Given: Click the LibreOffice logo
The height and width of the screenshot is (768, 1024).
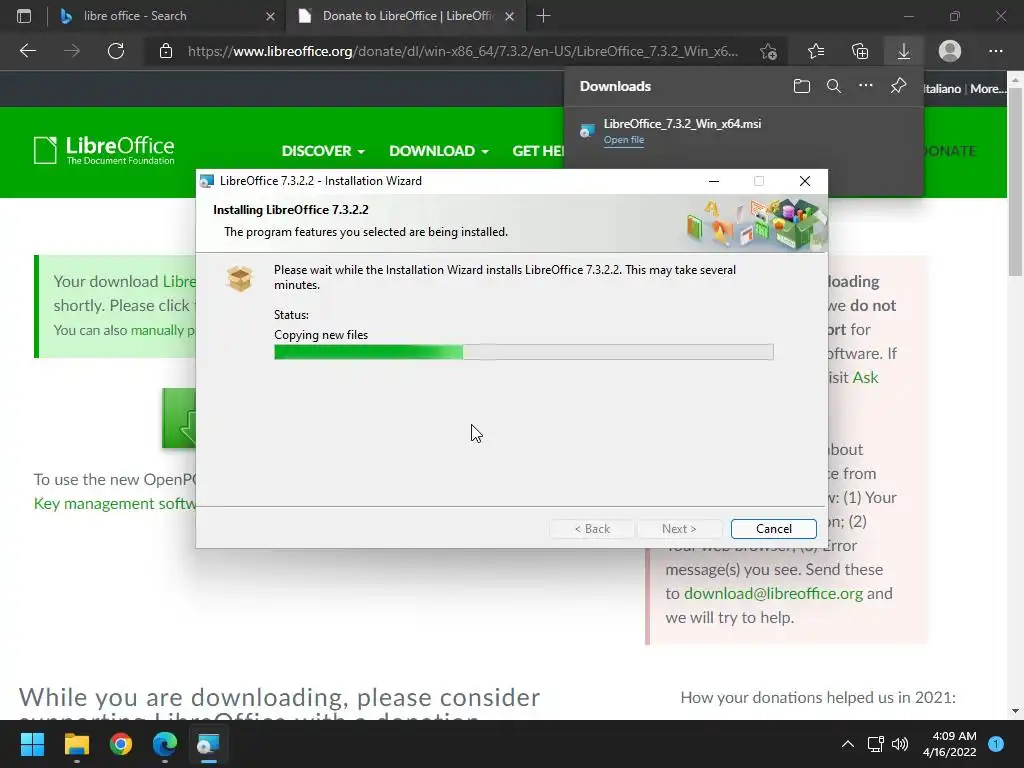Looking at the screenshot, I should (104, 150).
